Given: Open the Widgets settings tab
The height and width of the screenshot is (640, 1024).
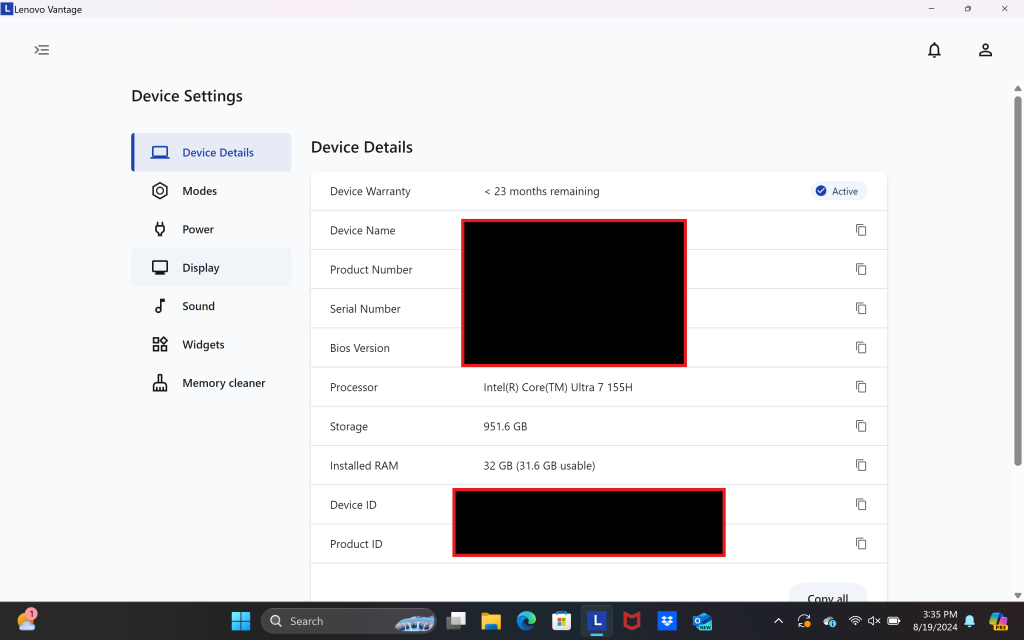Looking at the screenshot, I should click(x=211, y=344).
